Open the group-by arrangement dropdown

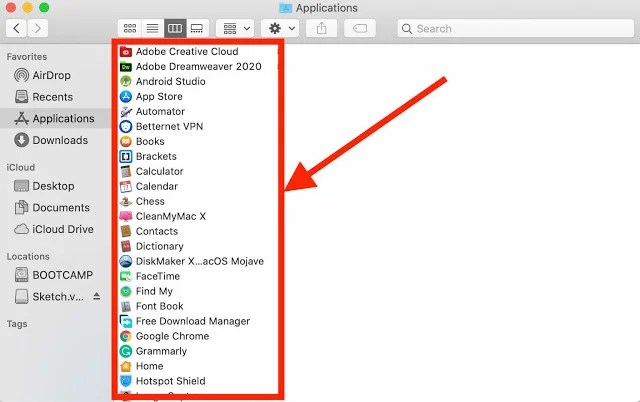point(236,28)
